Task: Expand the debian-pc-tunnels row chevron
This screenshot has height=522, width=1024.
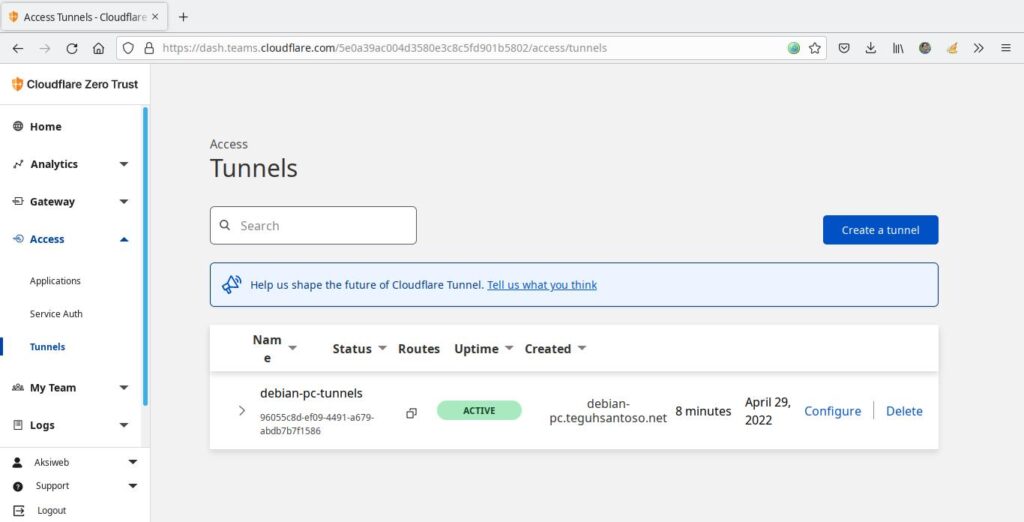Action: click(x=242, y=411)
